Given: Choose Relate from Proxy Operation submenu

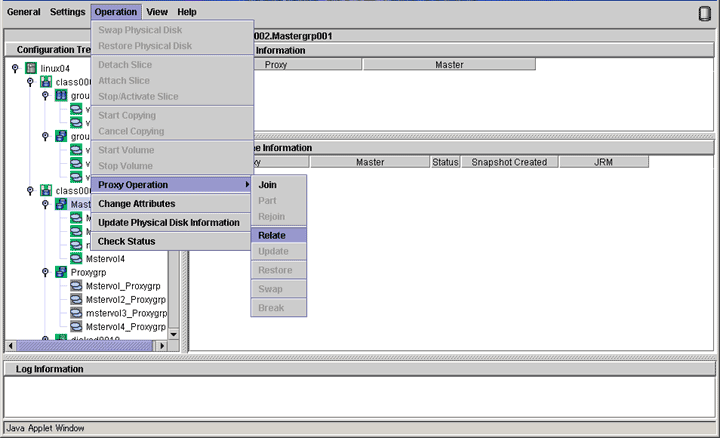Looking at the screenshot, I should tap(272, 235).
